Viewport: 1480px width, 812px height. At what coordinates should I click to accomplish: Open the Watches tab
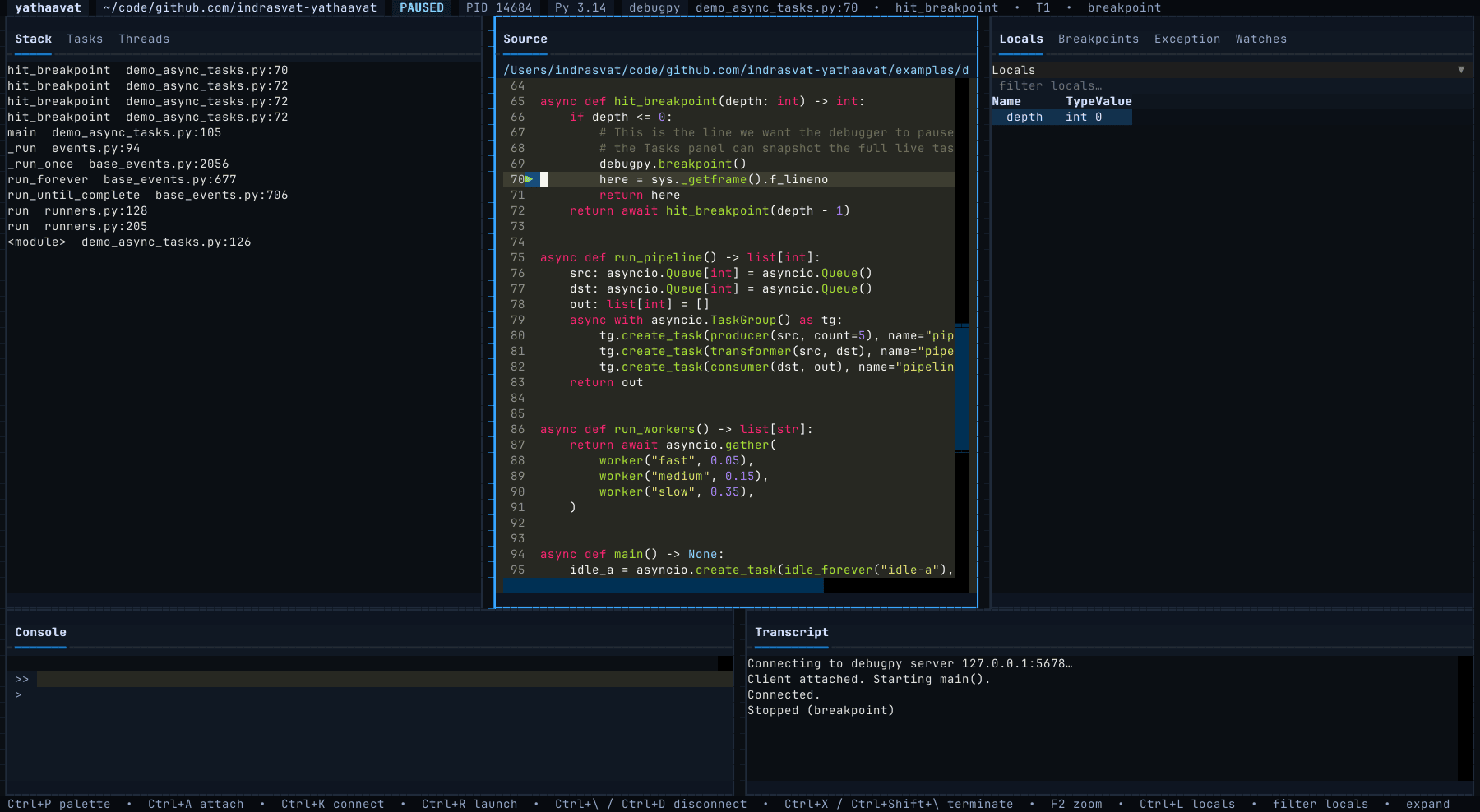click(x=1261, y=39)
